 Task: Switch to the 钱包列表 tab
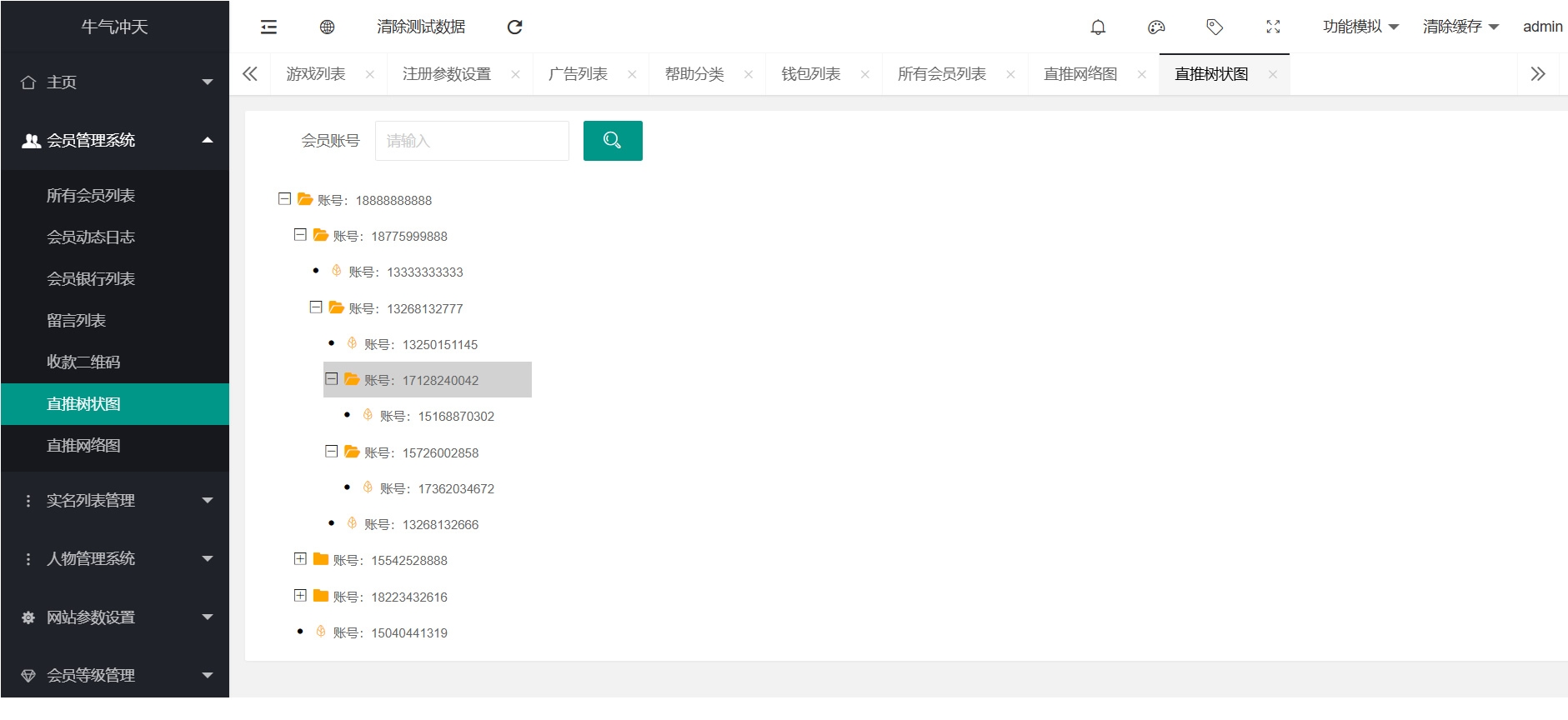(810, 74)
